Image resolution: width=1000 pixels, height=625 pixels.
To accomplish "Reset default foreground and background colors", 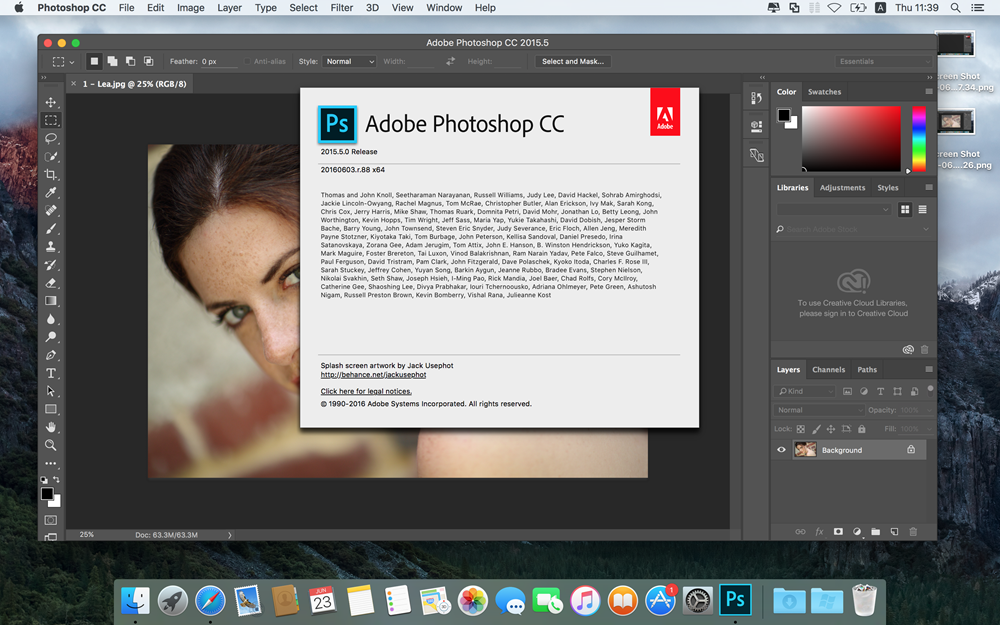I will (44, 480).
